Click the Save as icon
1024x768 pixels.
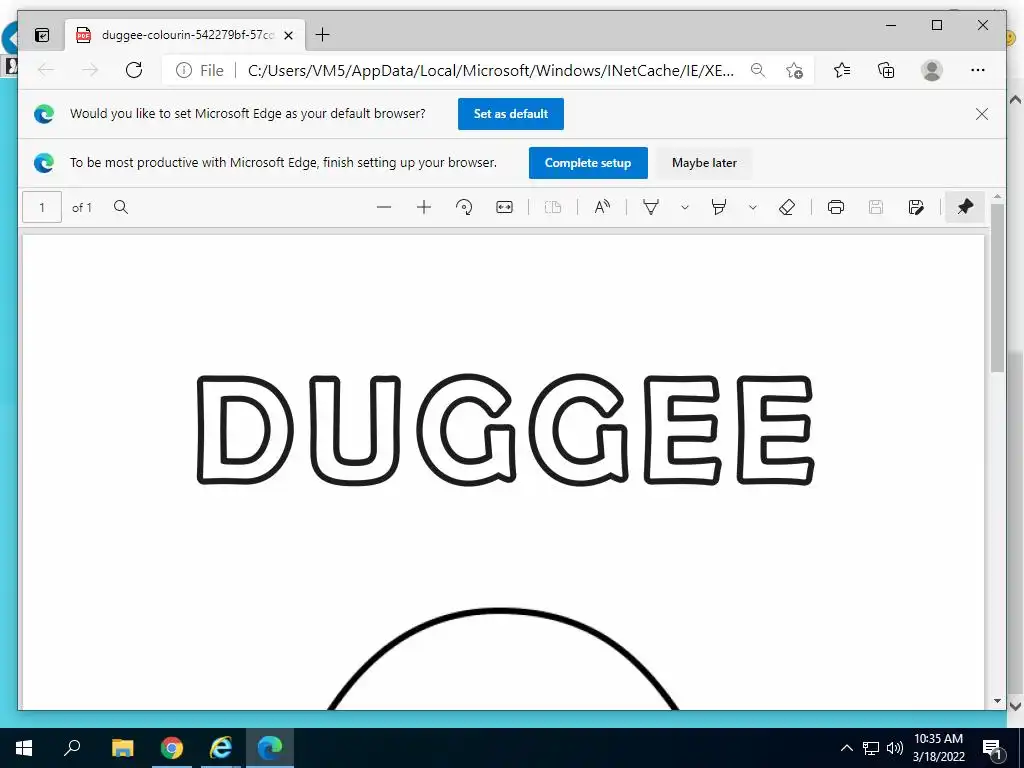pos(916,208)
